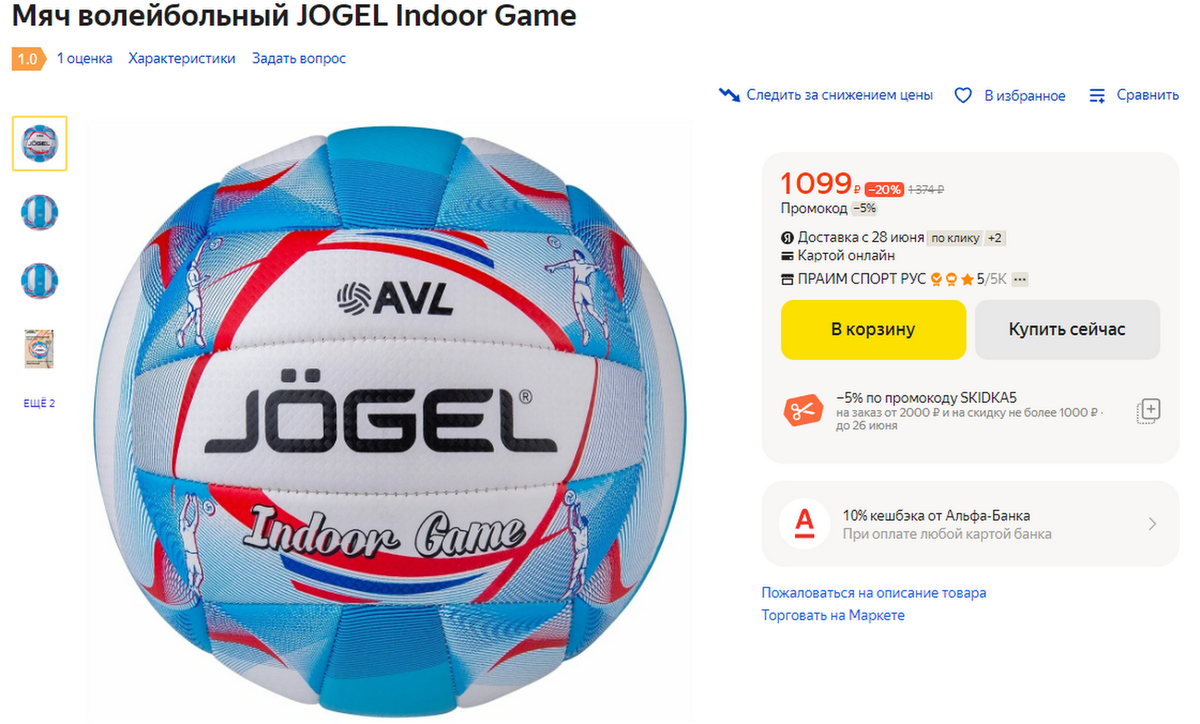
Task: Copy promo code SKIDKA5 with copy icon
Action: [x=1148, y=410]
